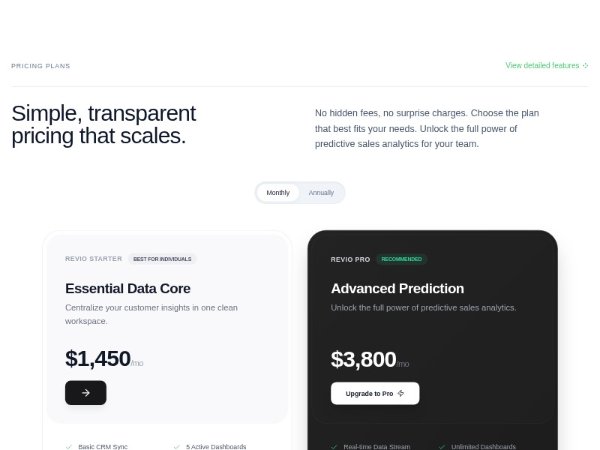Click the checkmark next to Real-time Data Stream
Viewport: 600px width, 450px height.
click(x=334, y=446)
